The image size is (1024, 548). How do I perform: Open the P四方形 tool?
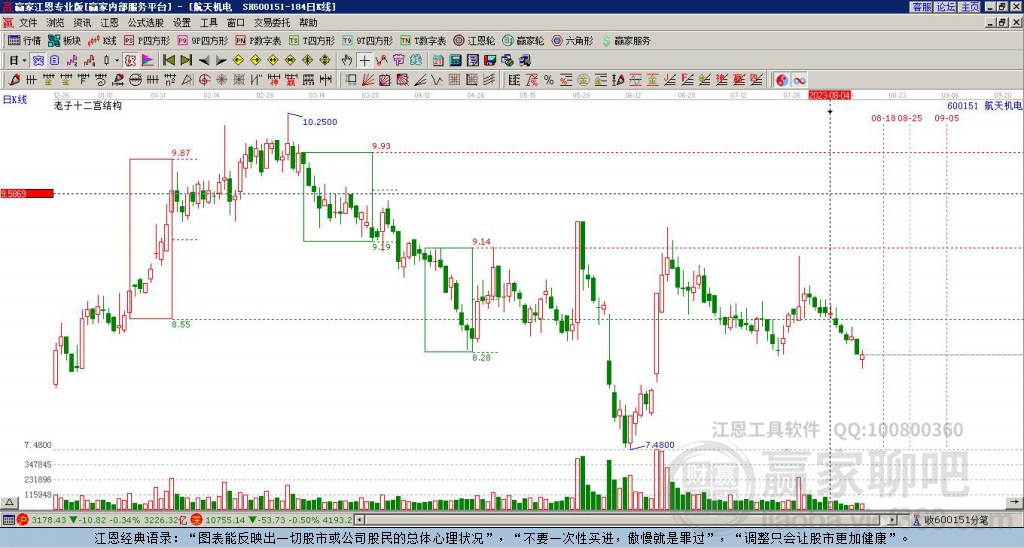click(x=147, y=40)
